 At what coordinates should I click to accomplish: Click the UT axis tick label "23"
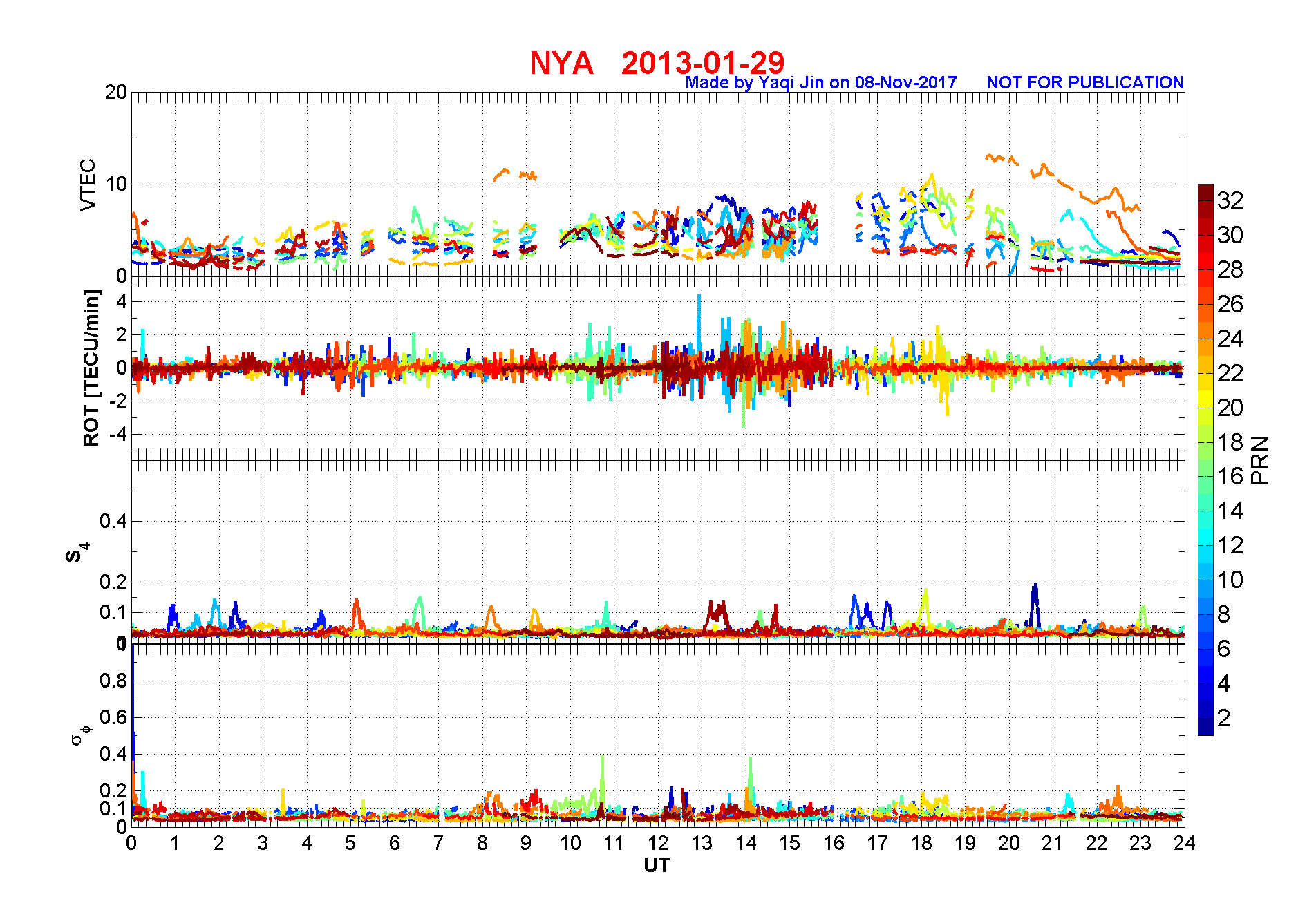tap(1140, 843)
